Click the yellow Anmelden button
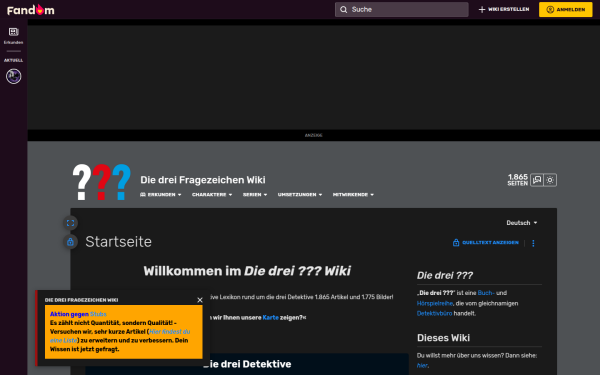The height and width of the screenshot is (375, 600). (x=566, y=10)
